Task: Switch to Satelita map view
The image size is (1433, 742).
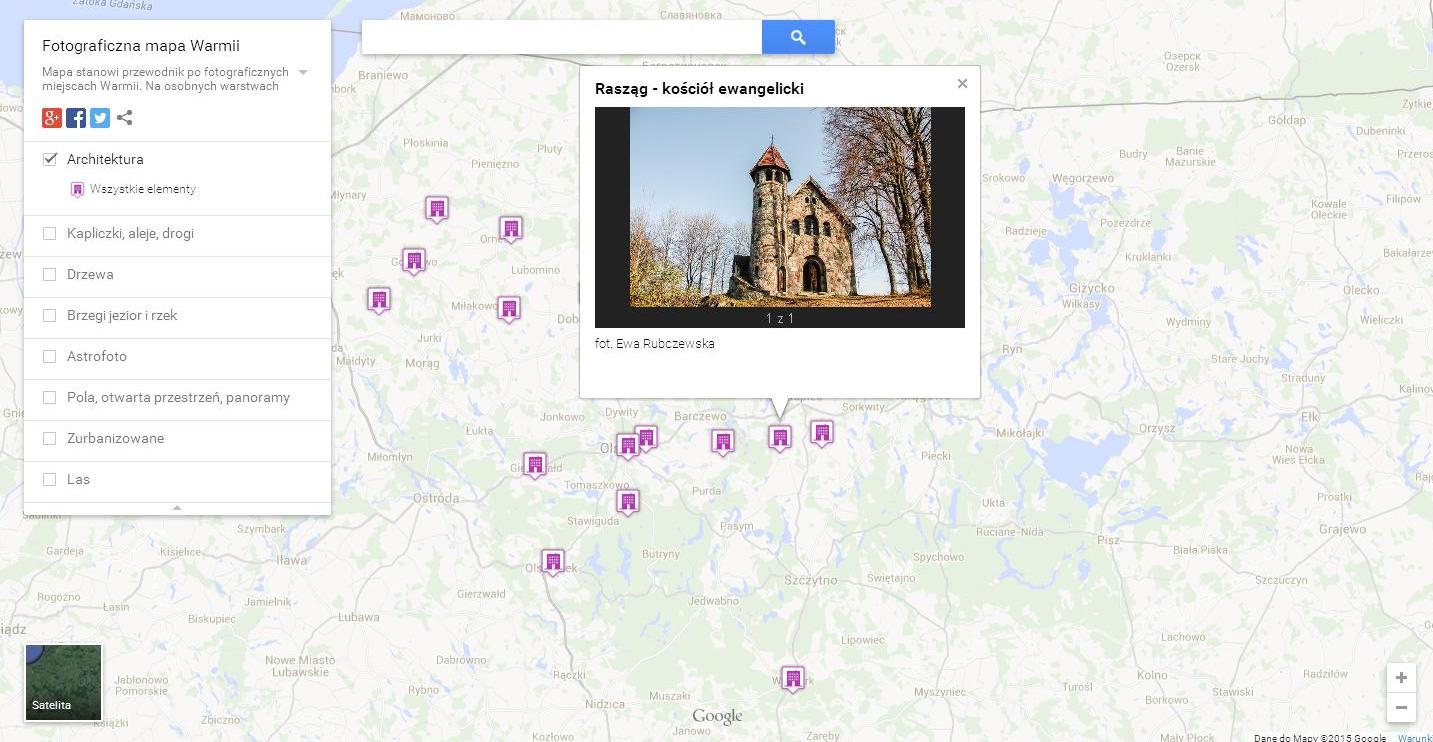Action: 63,682
